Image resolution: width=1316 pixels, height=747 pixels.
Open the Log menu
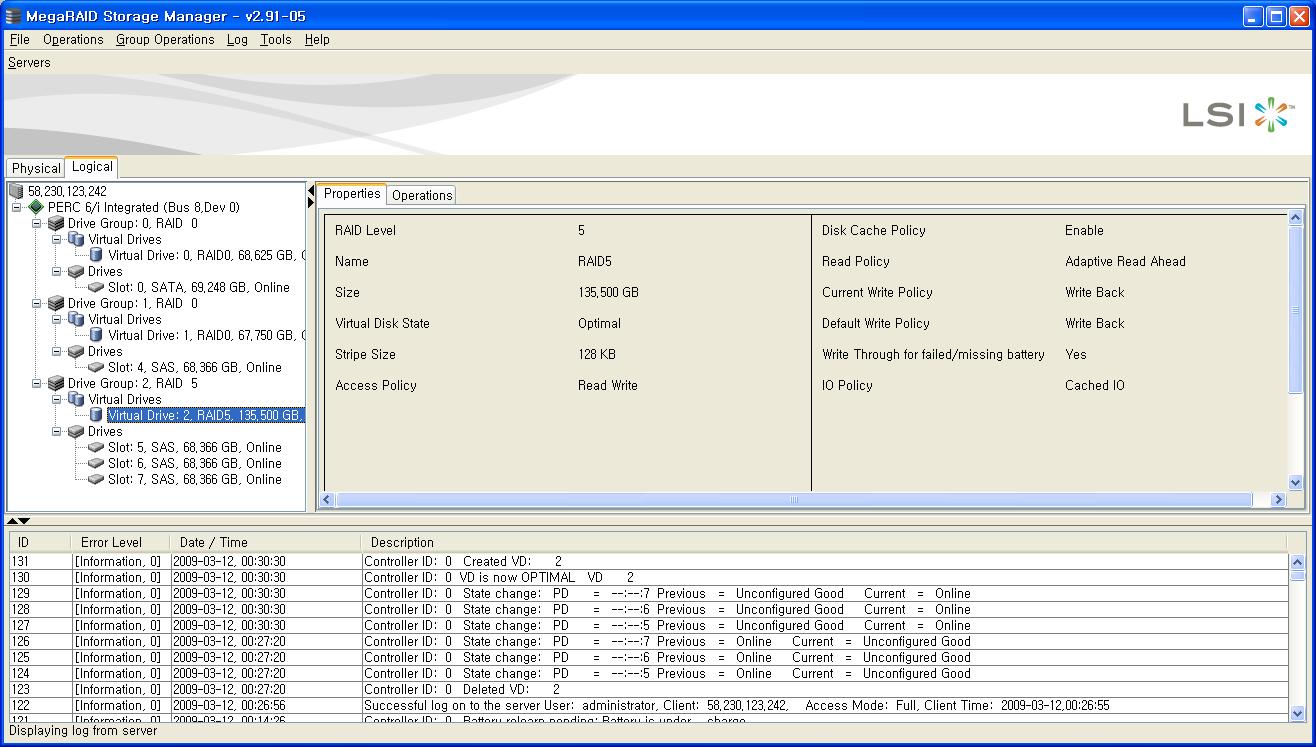[x=237, y=40]
